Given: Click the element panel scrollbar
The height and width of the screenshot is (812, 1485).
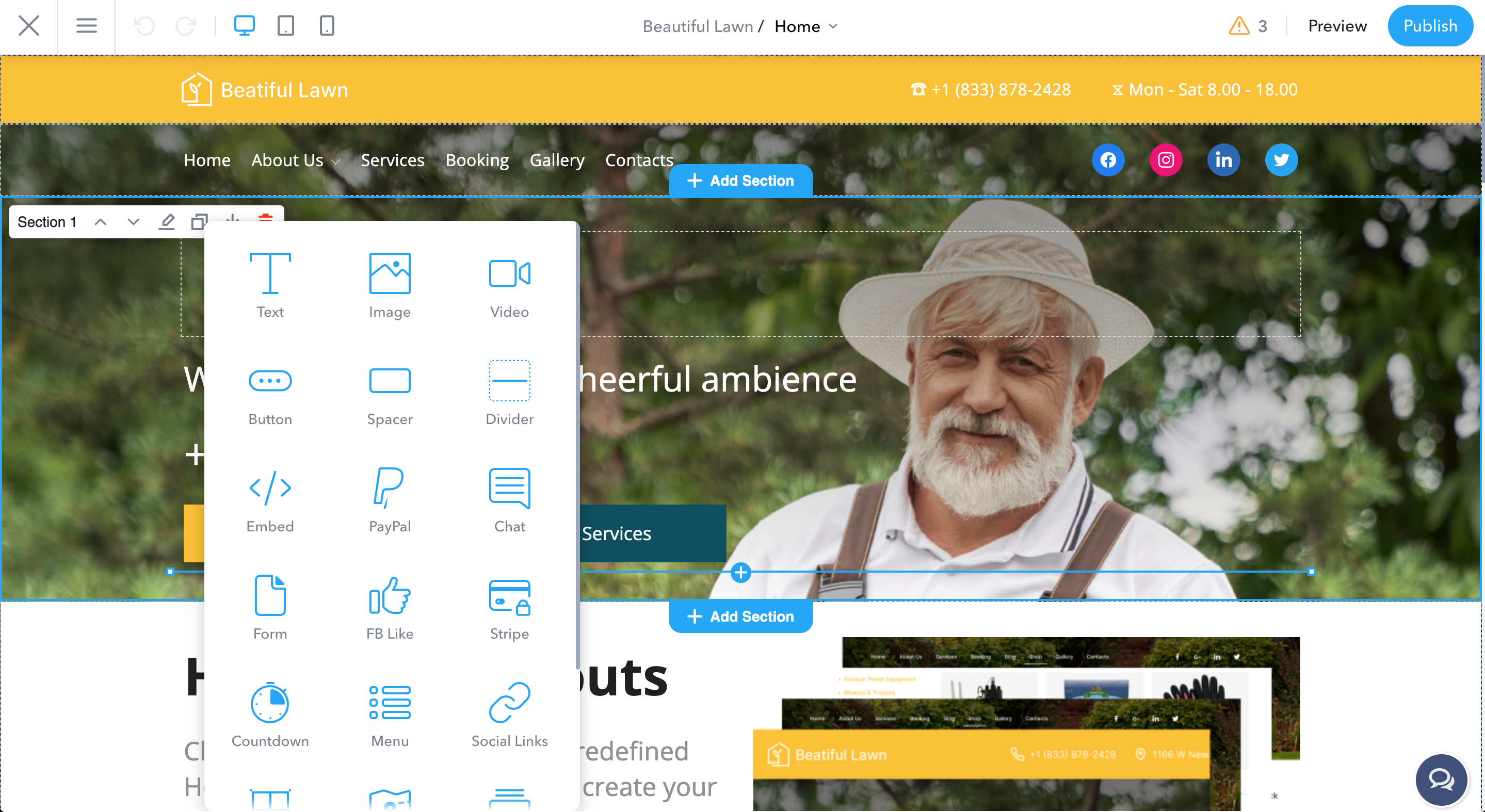Looking at the screenshot, I should coord(577,447).
